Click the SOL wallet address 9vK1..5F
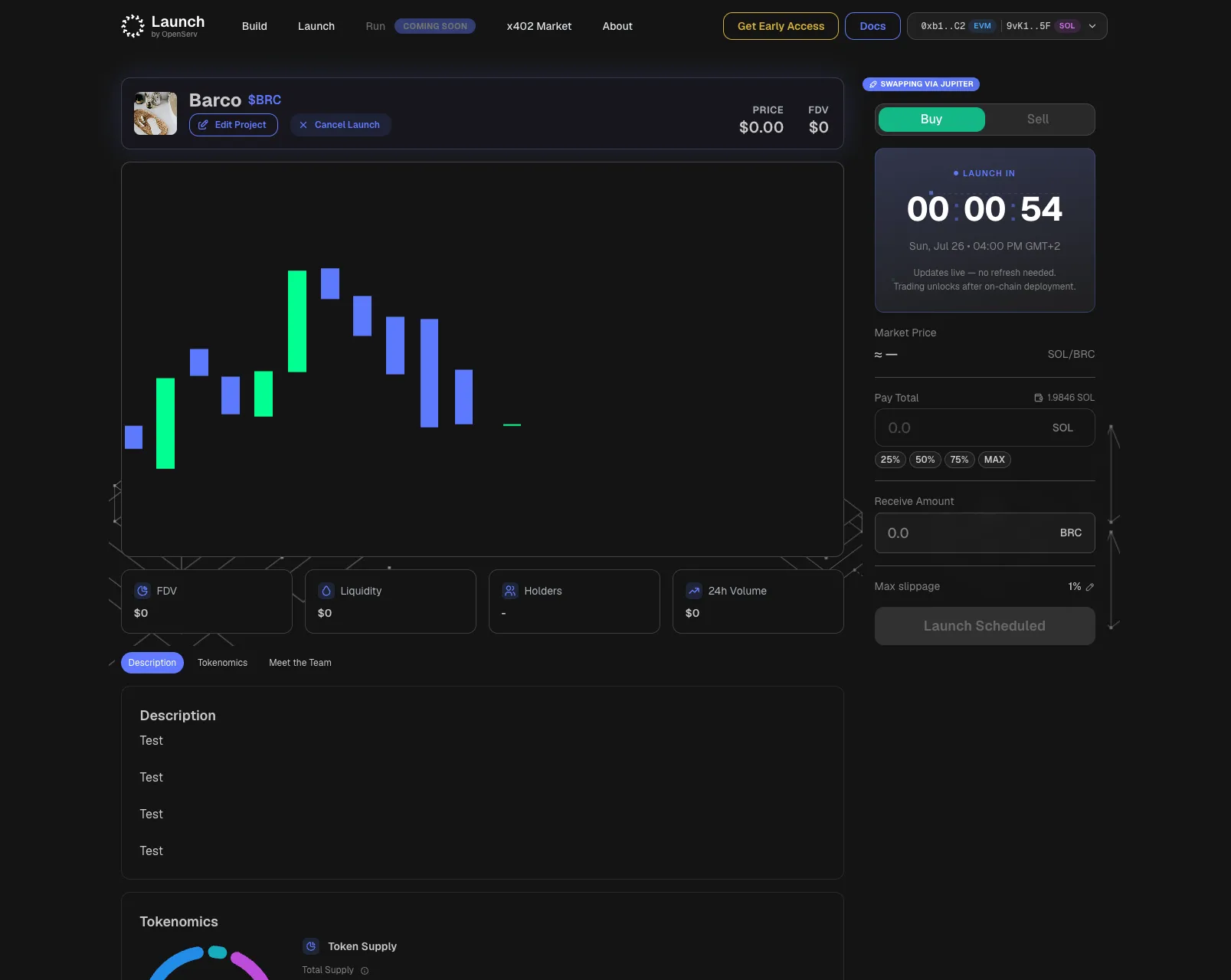1231x980 pixels. click(x=1028, y=26)
